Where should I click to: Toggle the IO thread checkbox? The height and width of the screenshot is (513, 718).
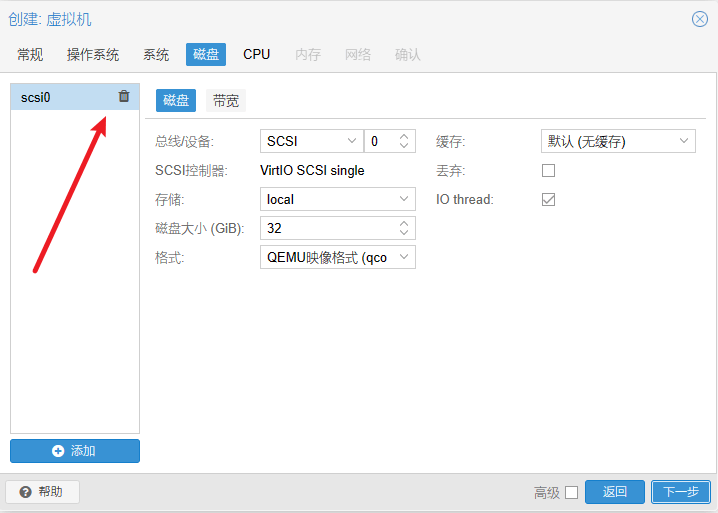pos(548,199)
